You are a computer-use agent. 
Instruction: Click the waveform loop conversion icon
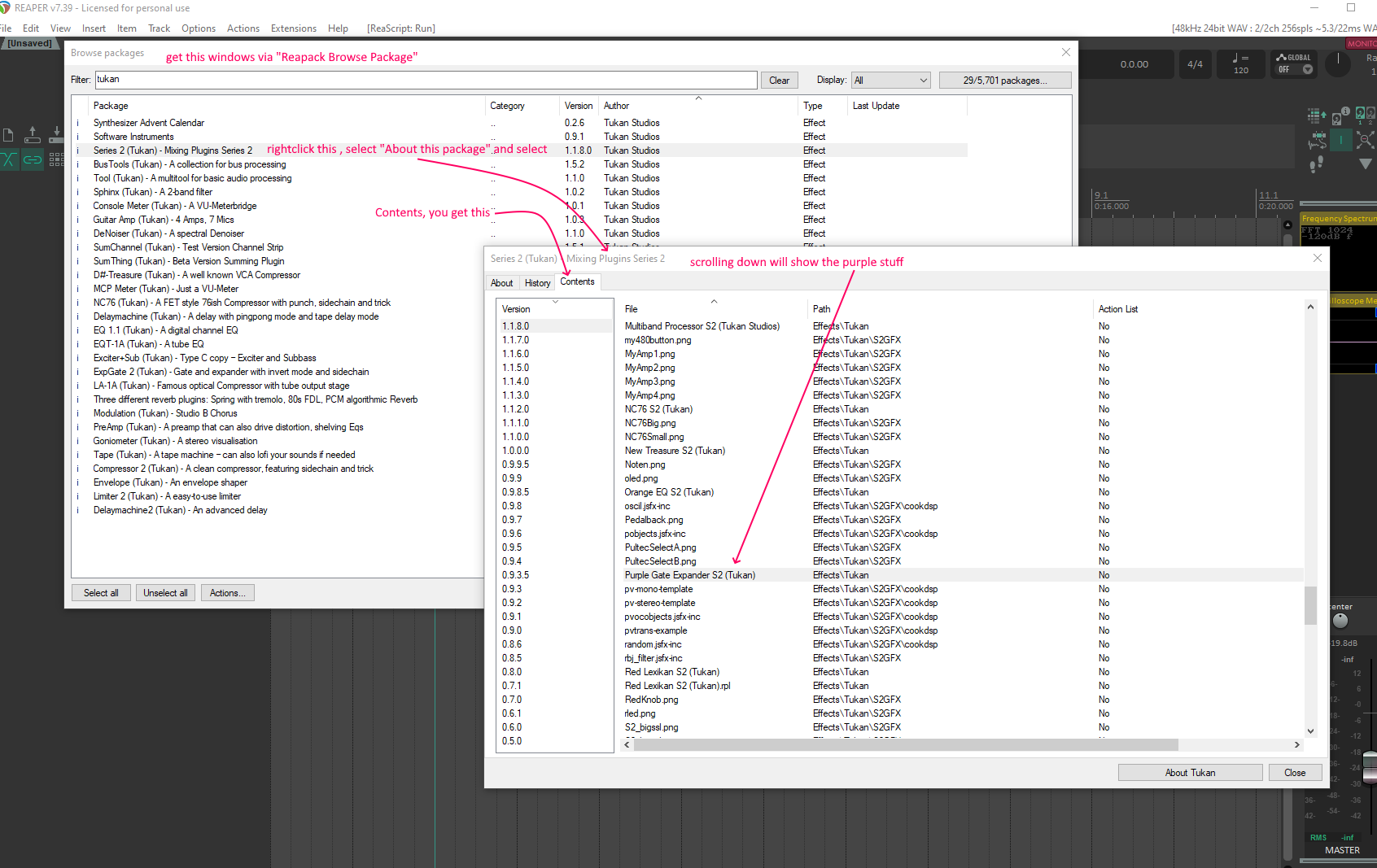coord(1317,140)
